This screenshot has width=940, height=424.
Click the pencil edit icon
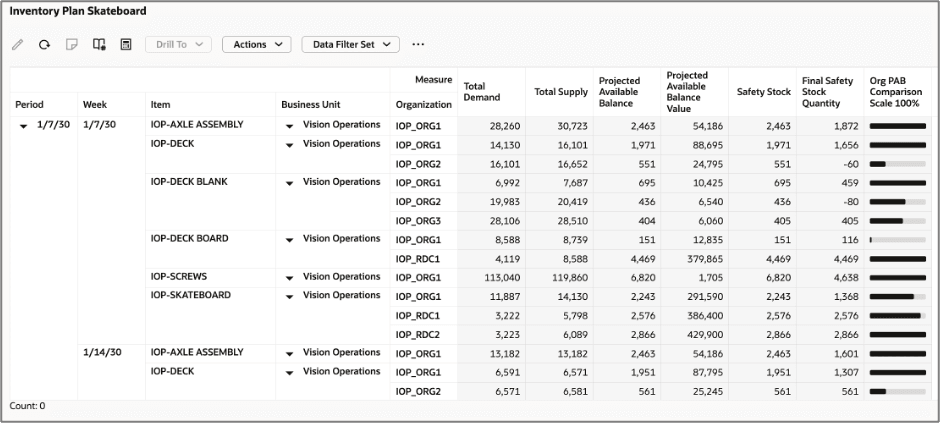[17, 44]
